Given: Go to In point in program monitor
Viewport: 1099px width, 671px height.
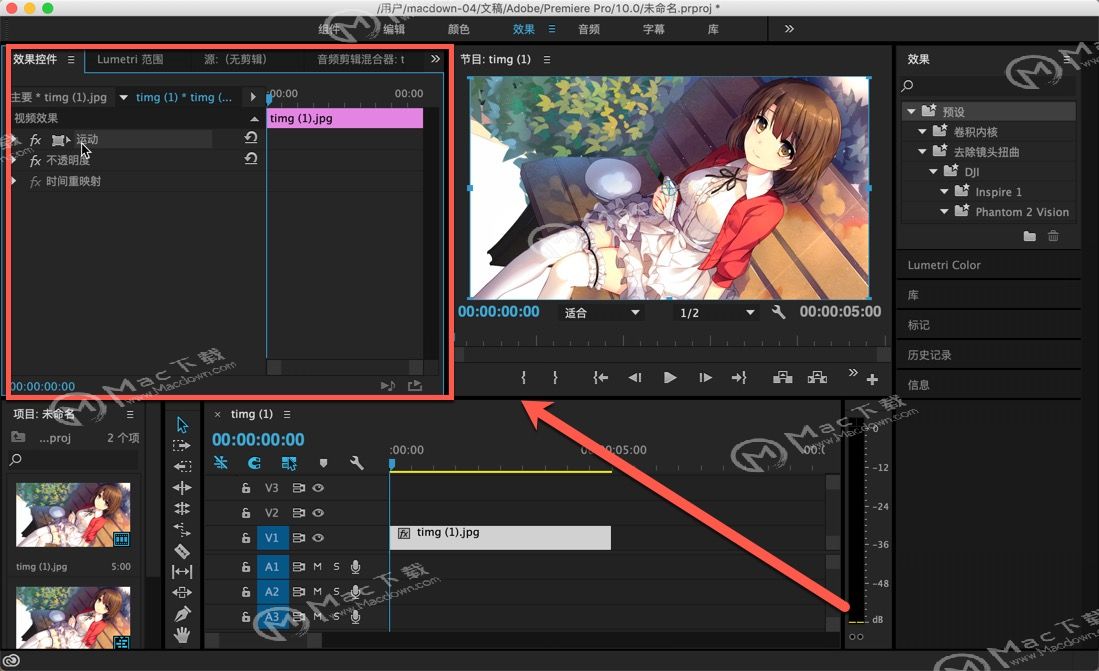Looking at the screenshot, I should [600, 378].
